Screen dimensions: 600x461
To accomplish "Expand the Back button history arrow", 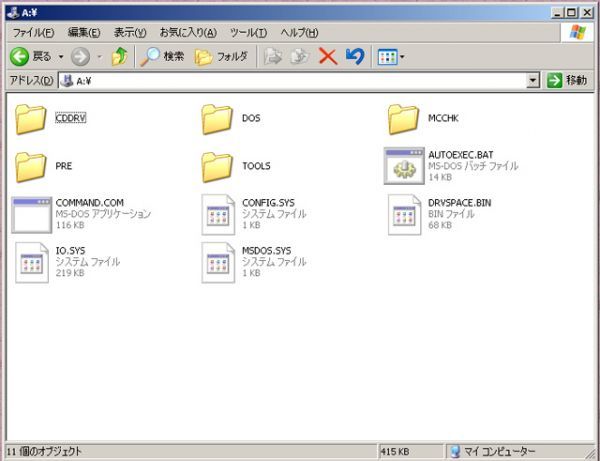I will (x=60, y=57).
